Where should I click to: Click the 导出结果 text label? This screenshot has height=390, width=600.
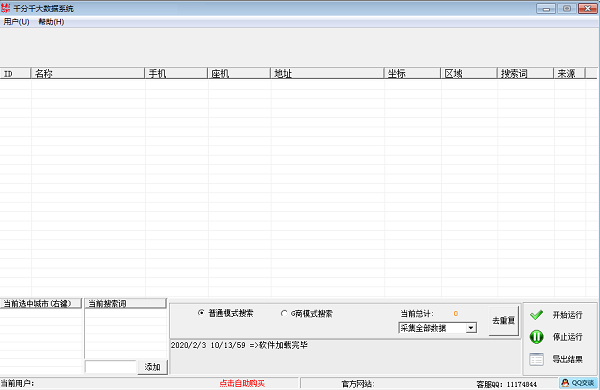567,359
